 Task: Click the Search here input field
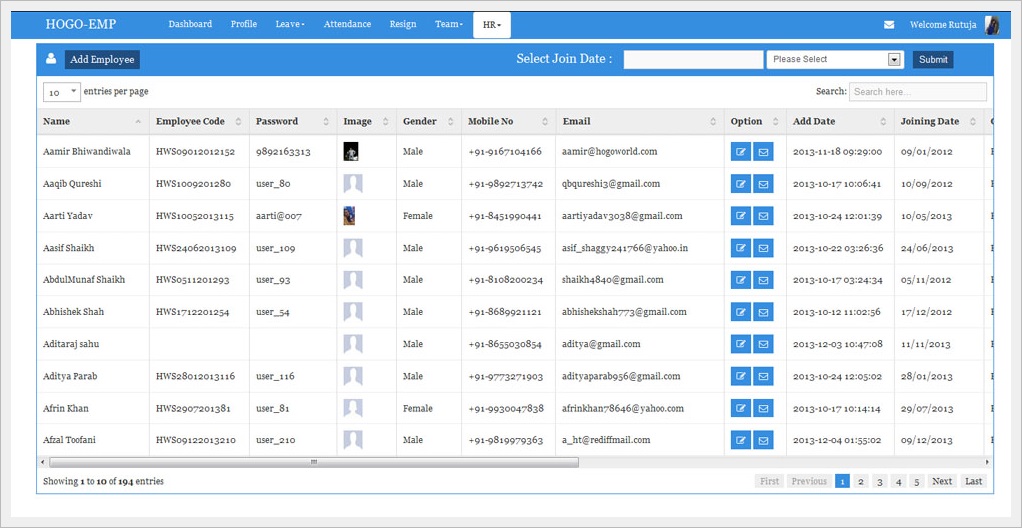click(917, 92)
